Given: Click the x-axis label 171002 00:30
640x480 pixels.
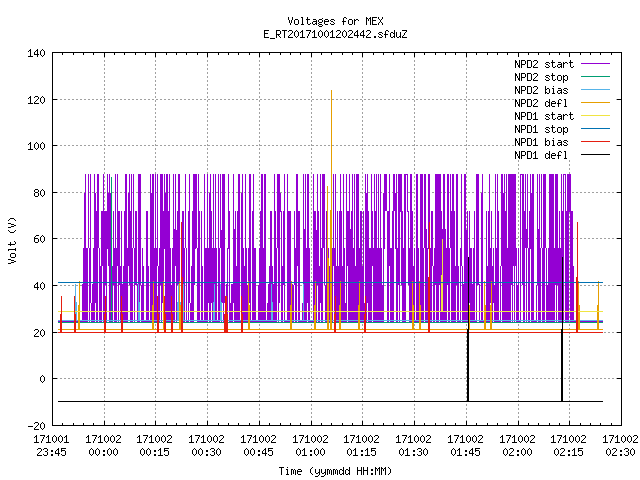Looking at the screenshot, I should pyautogui.click(x=207, y=446).
